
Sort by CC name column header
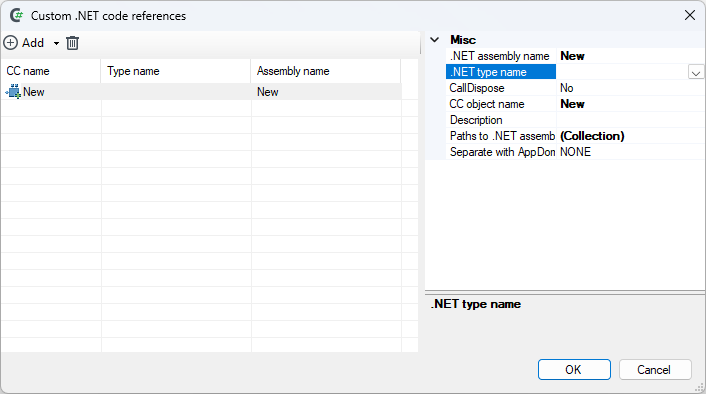tap(51, 71)
